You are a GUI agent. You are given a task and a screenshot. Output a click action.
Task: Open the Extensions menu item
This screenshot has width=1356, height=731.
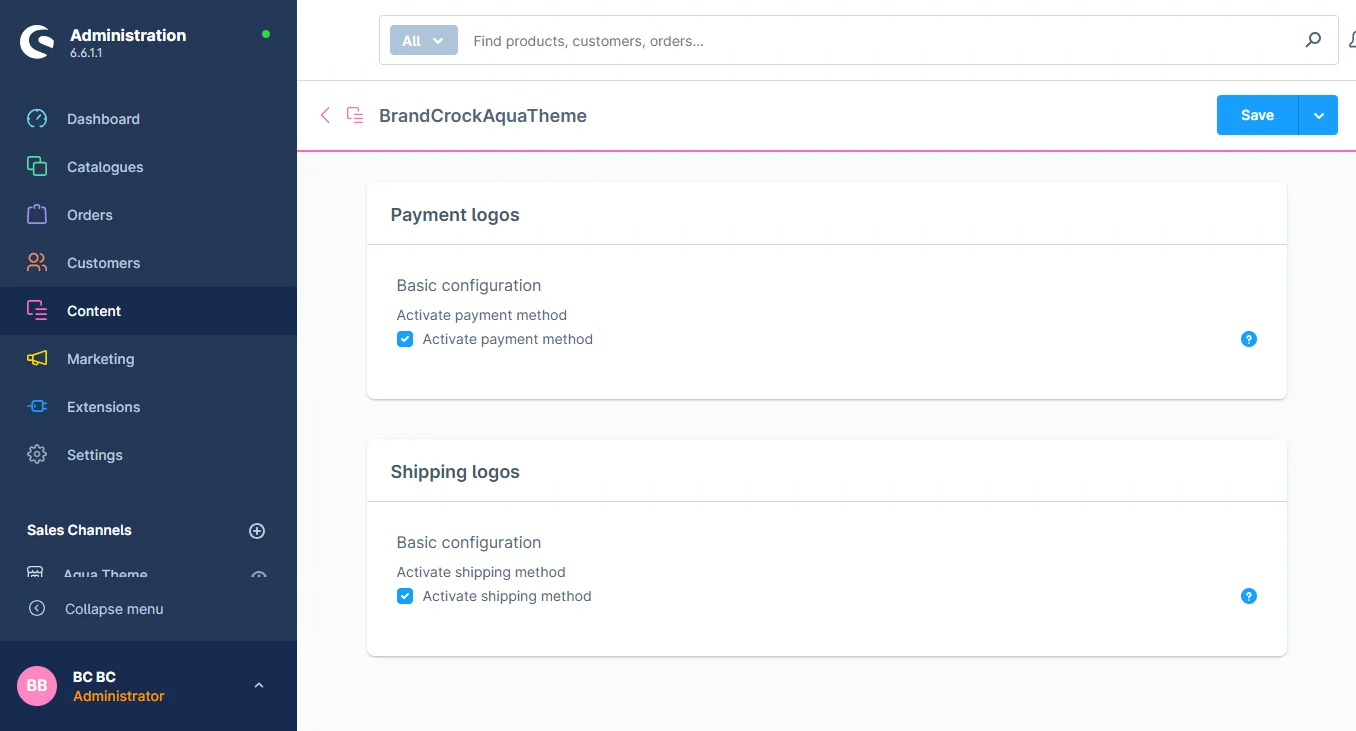point(103,407)
